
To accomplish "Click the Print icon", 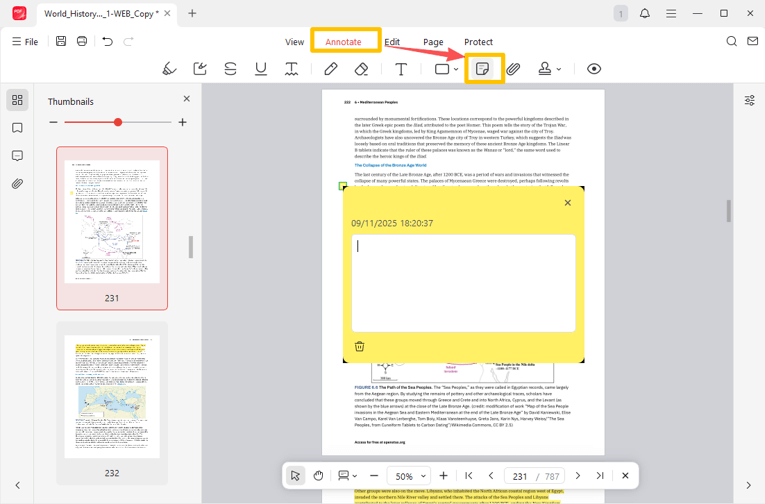I will click(x=82, y=41).
